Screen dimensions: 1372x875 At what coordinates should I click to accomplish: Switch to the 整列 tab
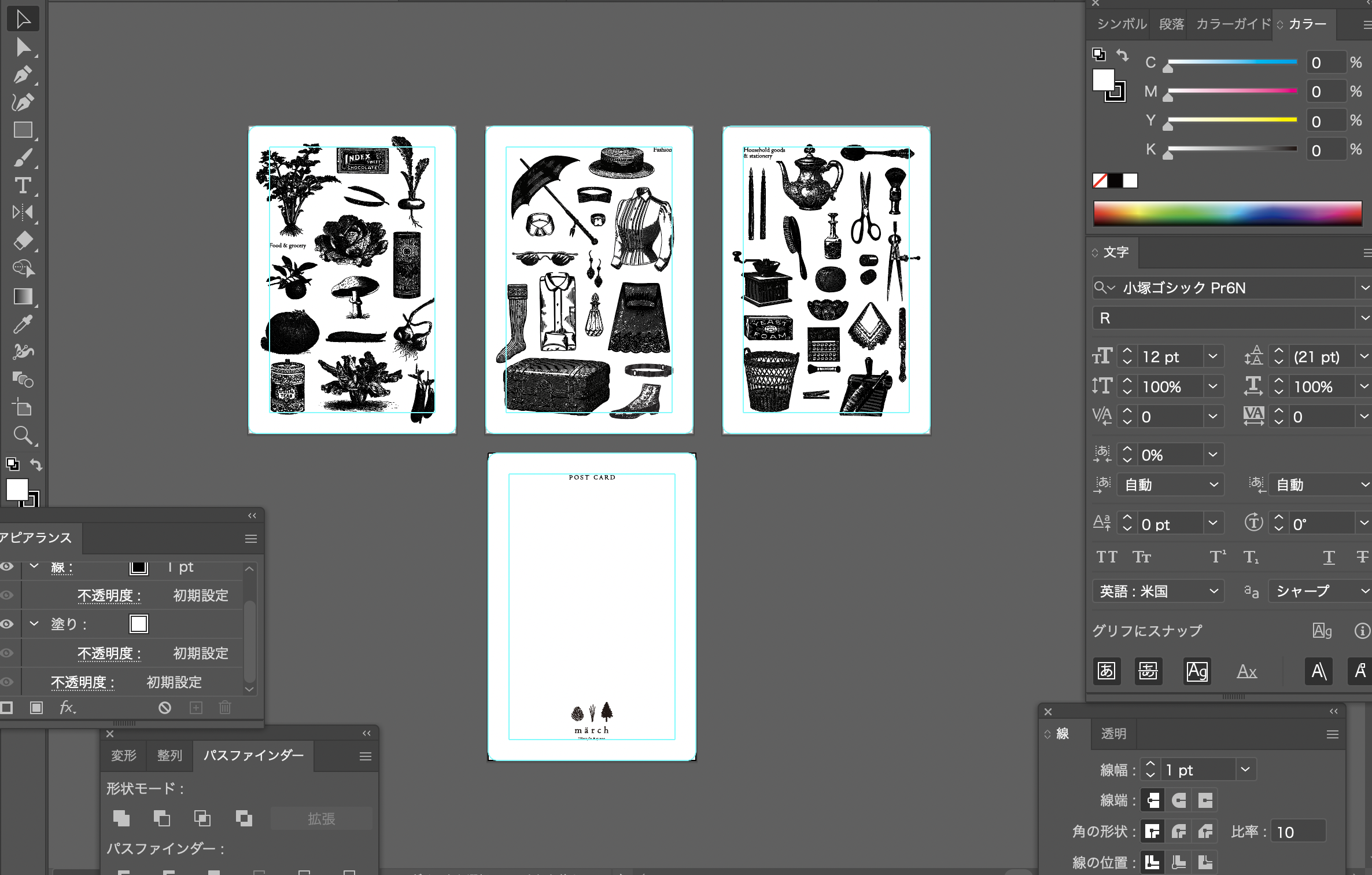tap(169, 755)
